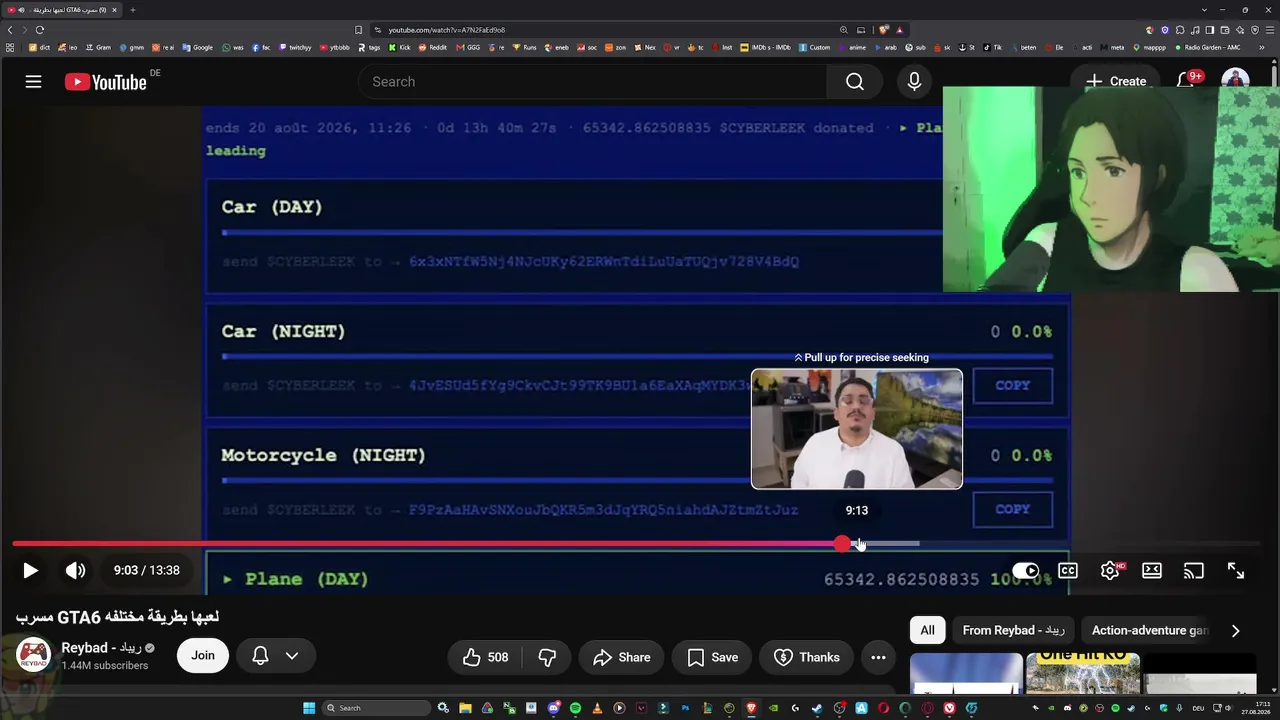This screenshot has height=720, width=1280.
Task: Play the paused video
Action: point(30,570)
